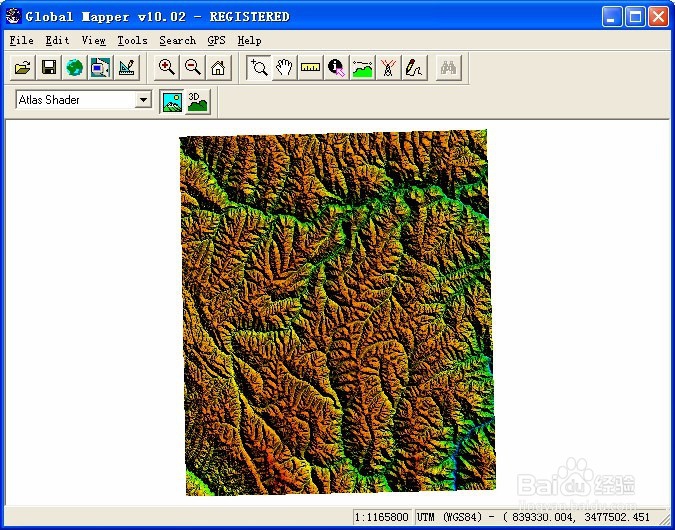Select the Measure ruler tool
Viewport: 675px width, 530px height.
coord(310,68)
